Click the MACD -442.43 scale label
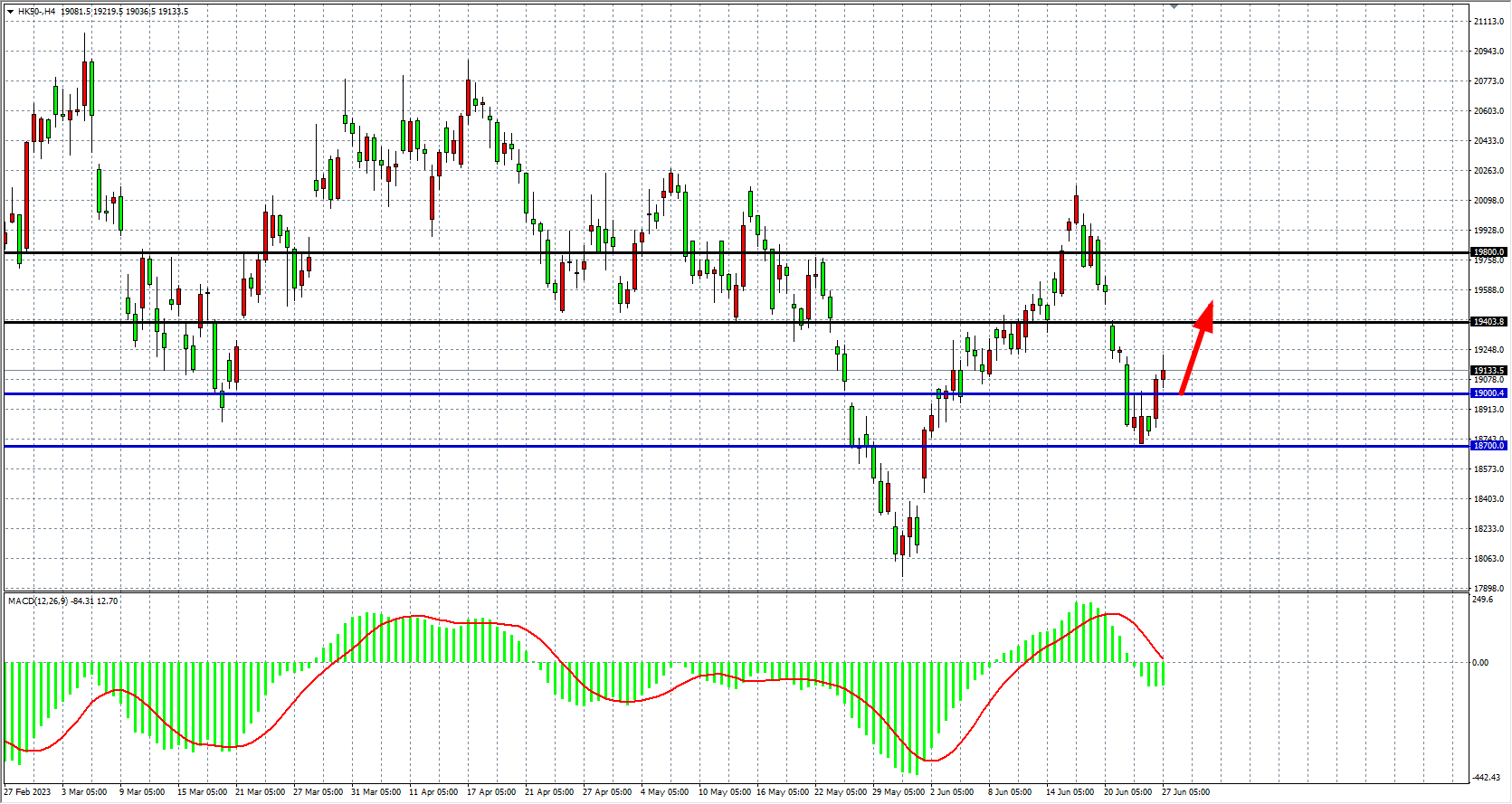1512x804 pixels. 1487,778
